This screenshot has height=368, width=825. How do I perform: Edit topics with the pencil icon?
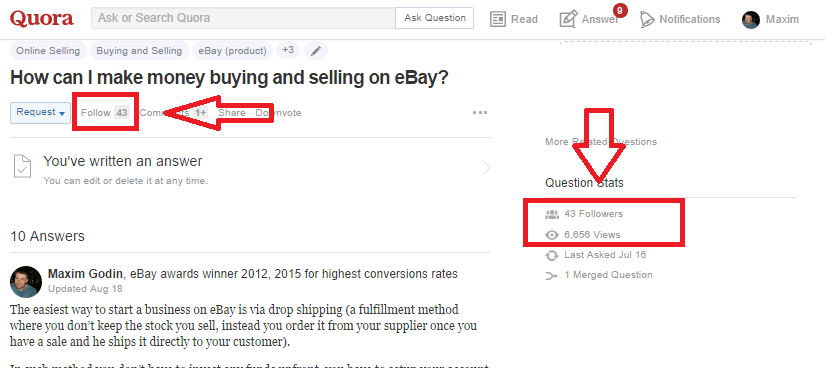coord(316,51)
